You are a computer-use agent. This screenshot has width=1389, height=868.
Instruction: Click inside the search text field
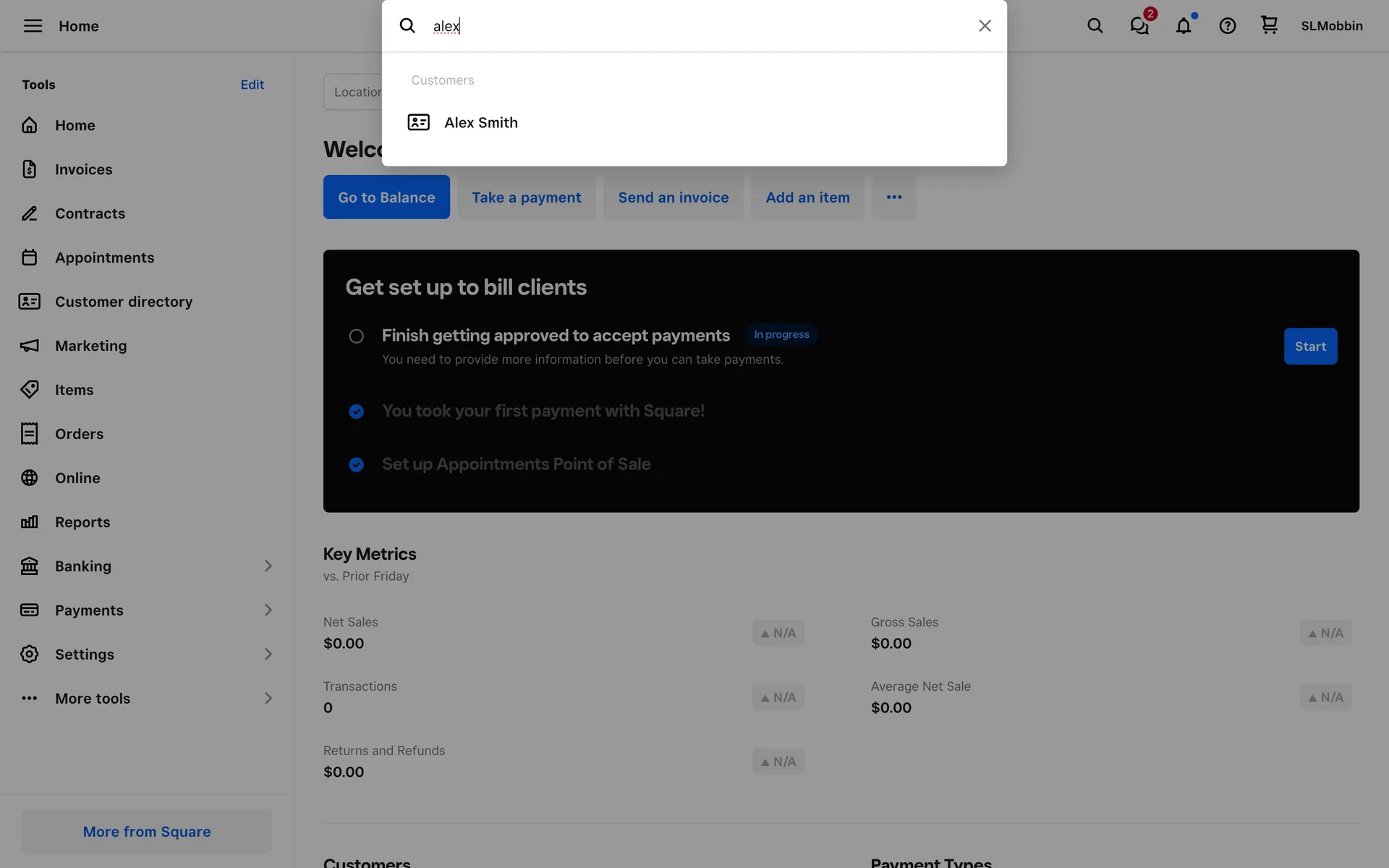694,26
